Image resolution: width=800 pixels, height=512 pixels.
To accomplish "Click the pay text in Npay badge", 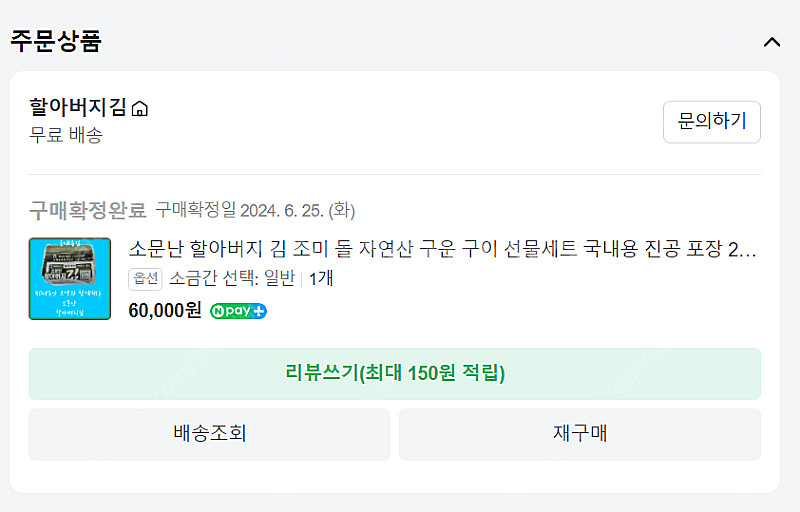I will [x=240, y=311].
